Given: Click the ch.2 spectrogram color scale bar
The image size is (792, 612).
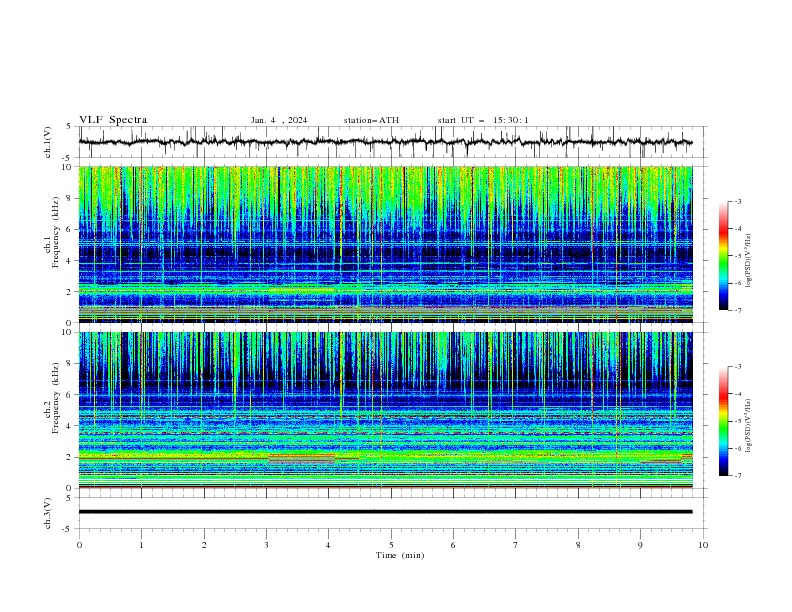Looking at the screenshot, I should 723,421.
